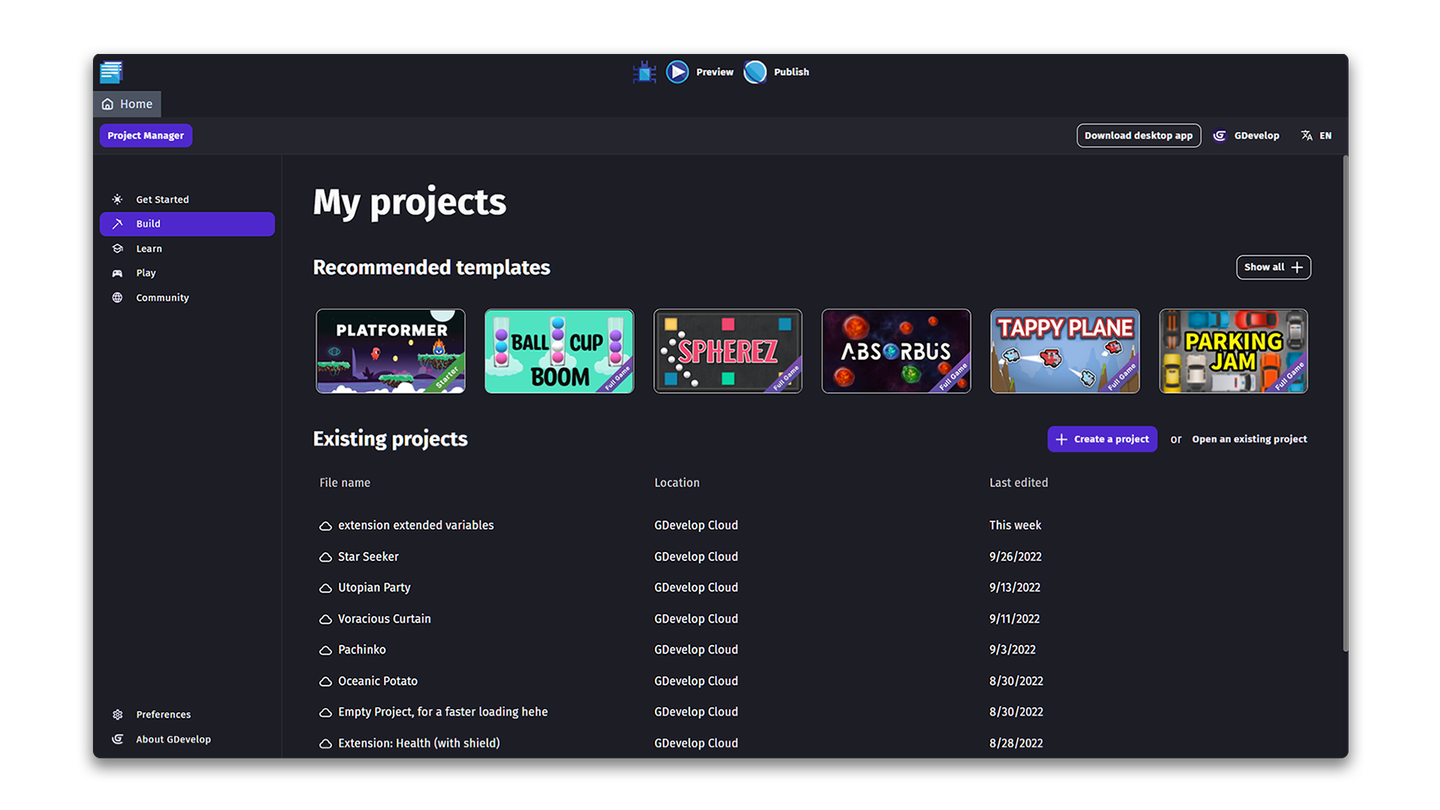Click the 'File name' column header

(x=345, y=483)
